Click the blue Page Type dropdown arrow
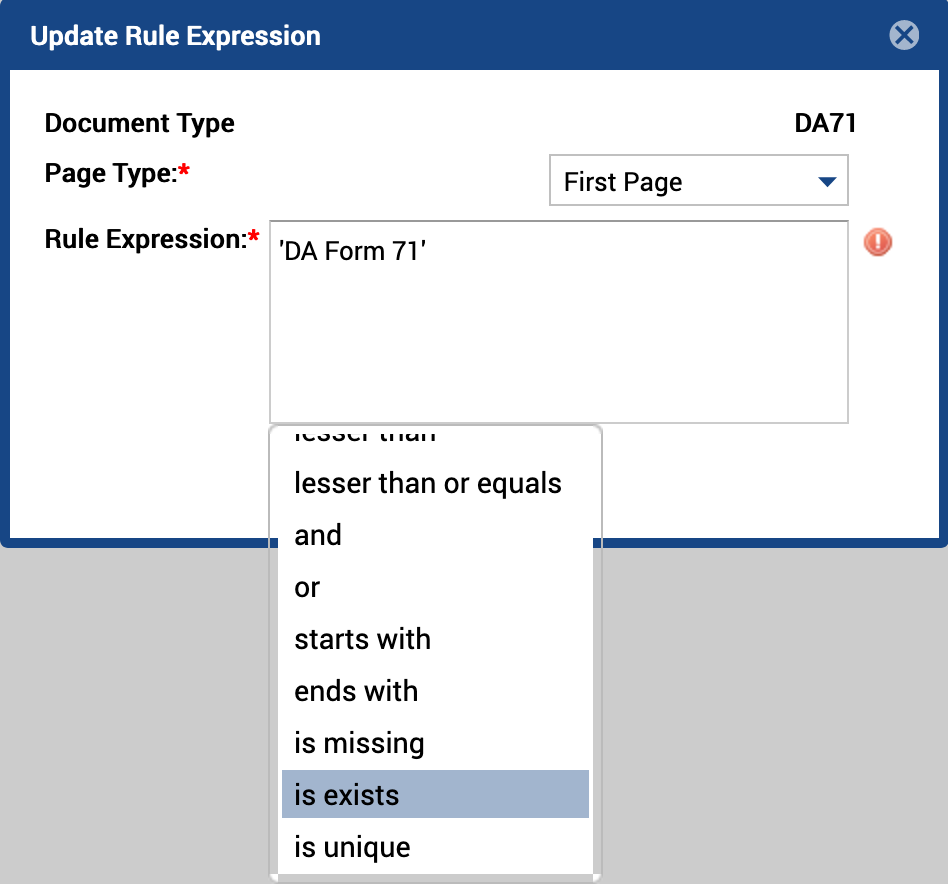Image resolution: width=948 pixels, height=884 pixels. click(826, 181)
